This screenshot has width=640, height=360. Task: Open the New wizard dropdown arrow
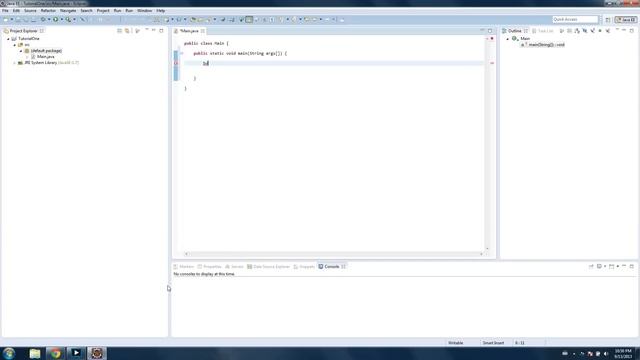[11, 20]
